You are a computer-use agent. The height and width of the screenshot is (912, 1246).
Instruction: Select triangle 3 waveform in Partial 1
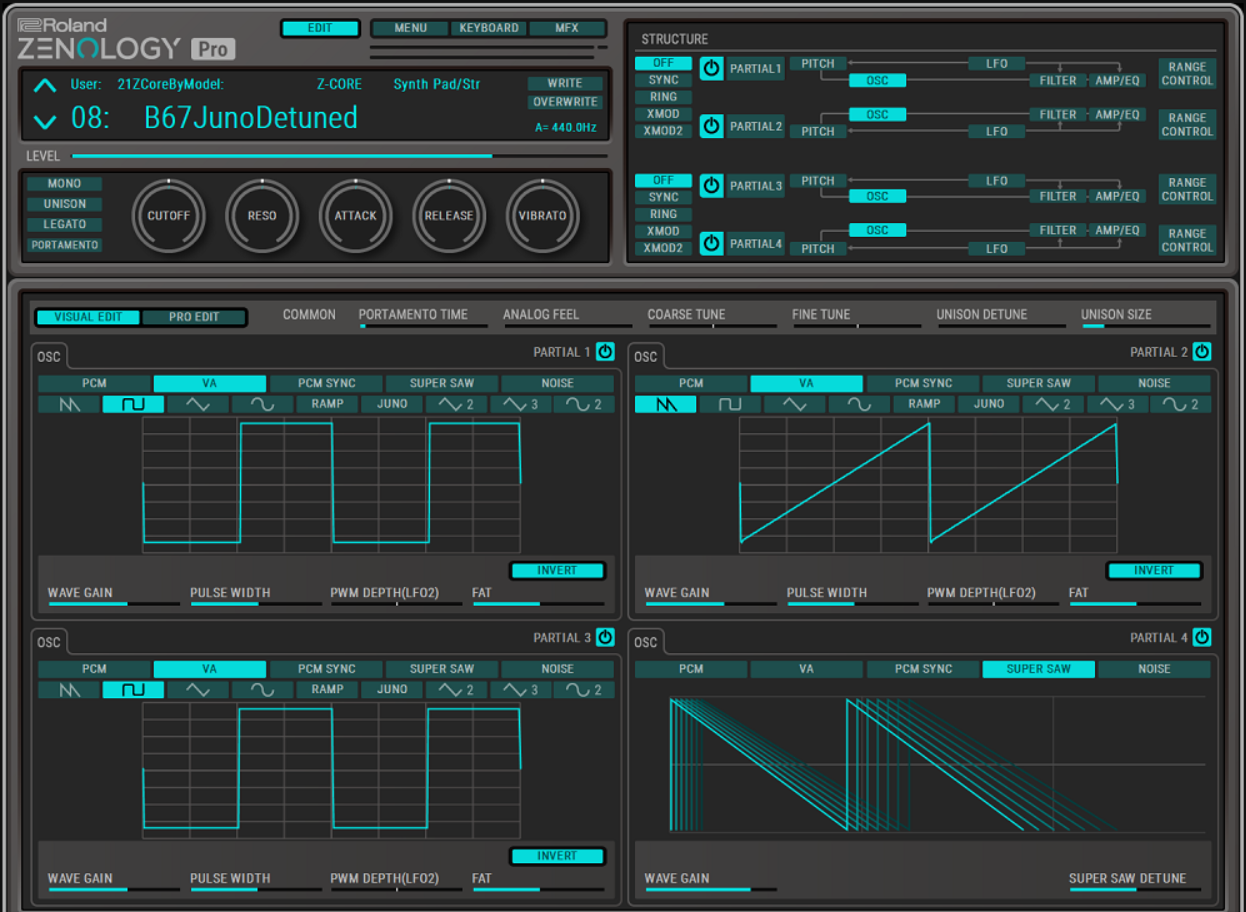tap(520, 404)
